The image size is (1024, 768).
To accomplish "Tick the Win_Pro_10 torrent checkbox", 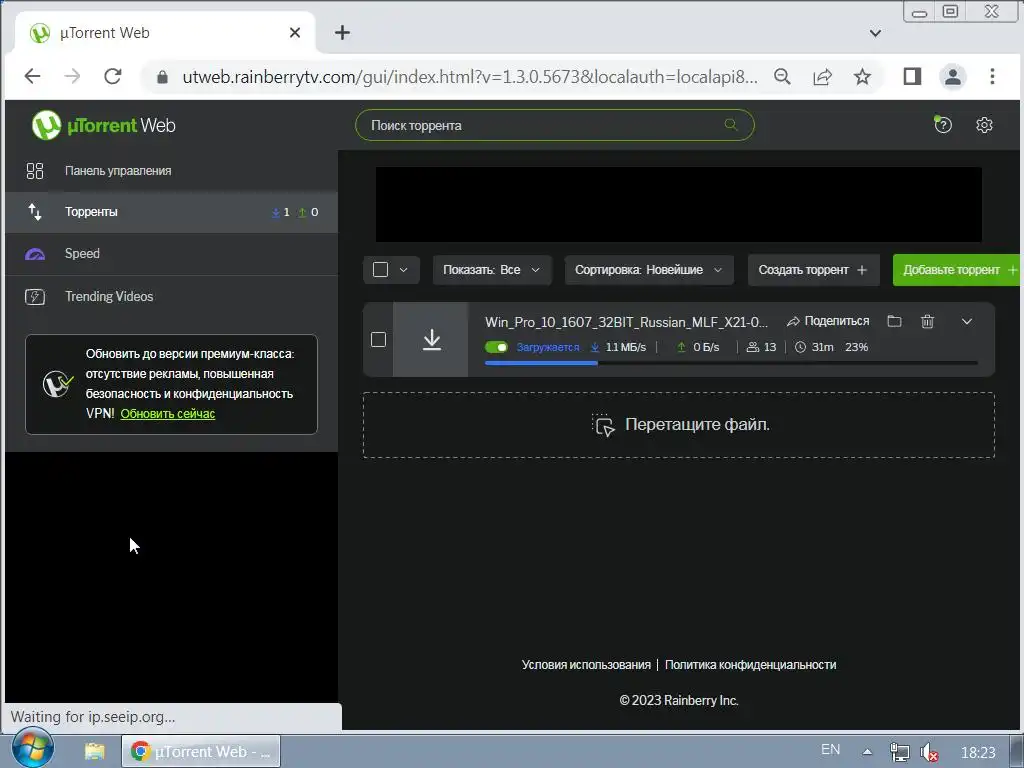I will (378, 340).
